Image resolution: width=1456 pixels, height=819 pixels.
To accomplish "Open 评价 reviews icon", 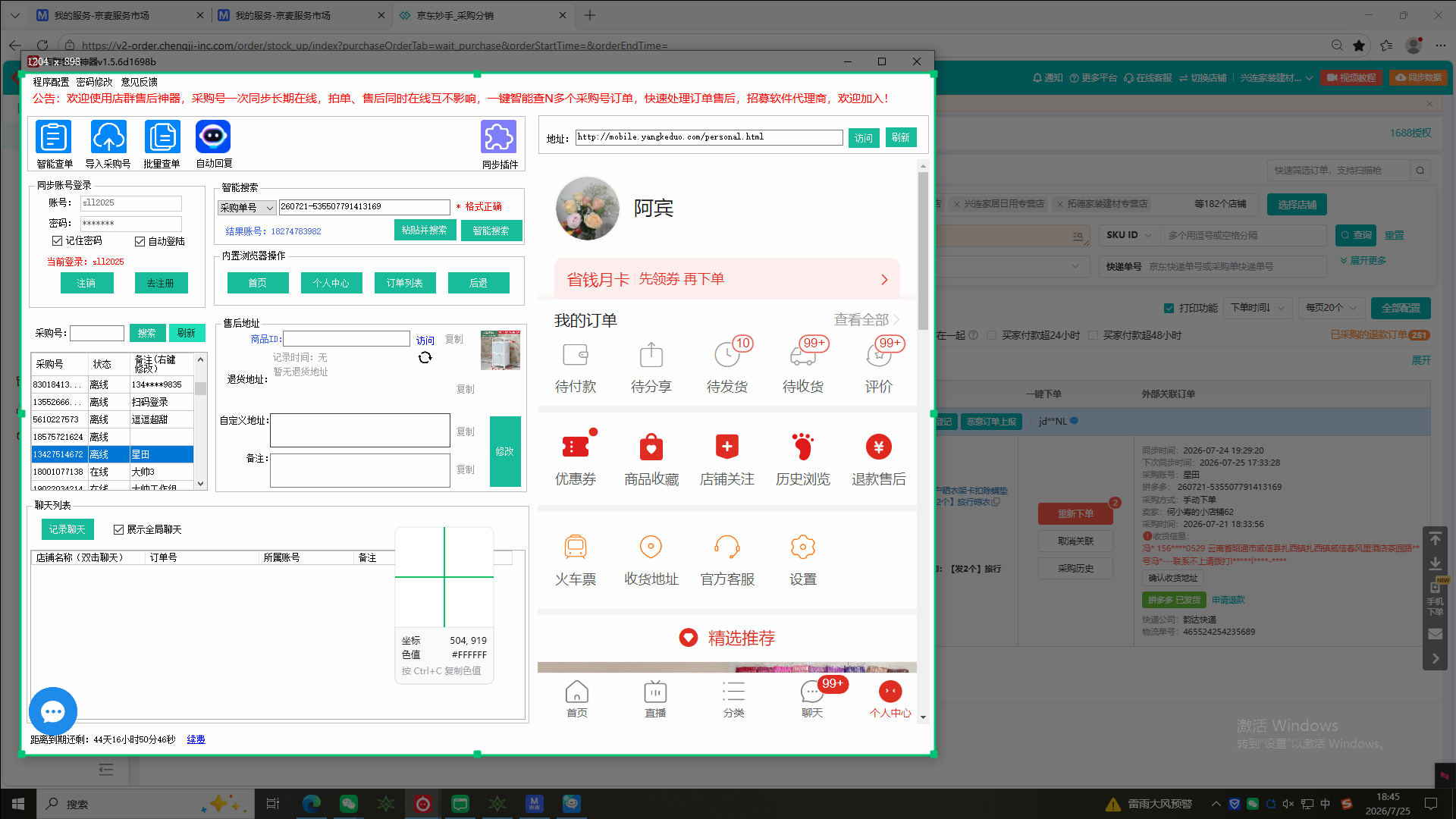I will point(879,354).
